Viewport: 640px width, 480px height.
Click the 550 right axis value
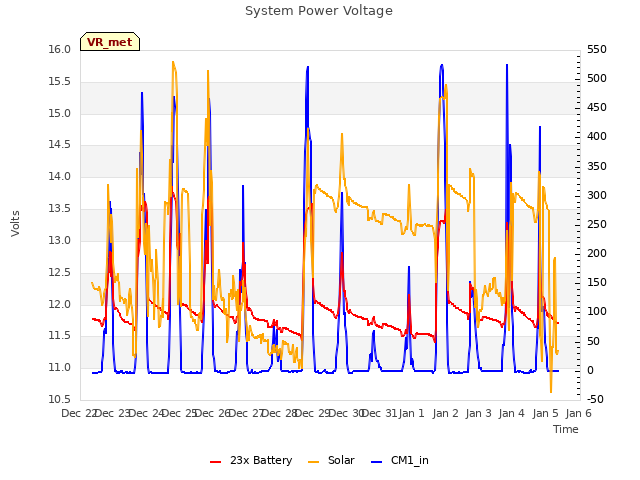[597, 50]
